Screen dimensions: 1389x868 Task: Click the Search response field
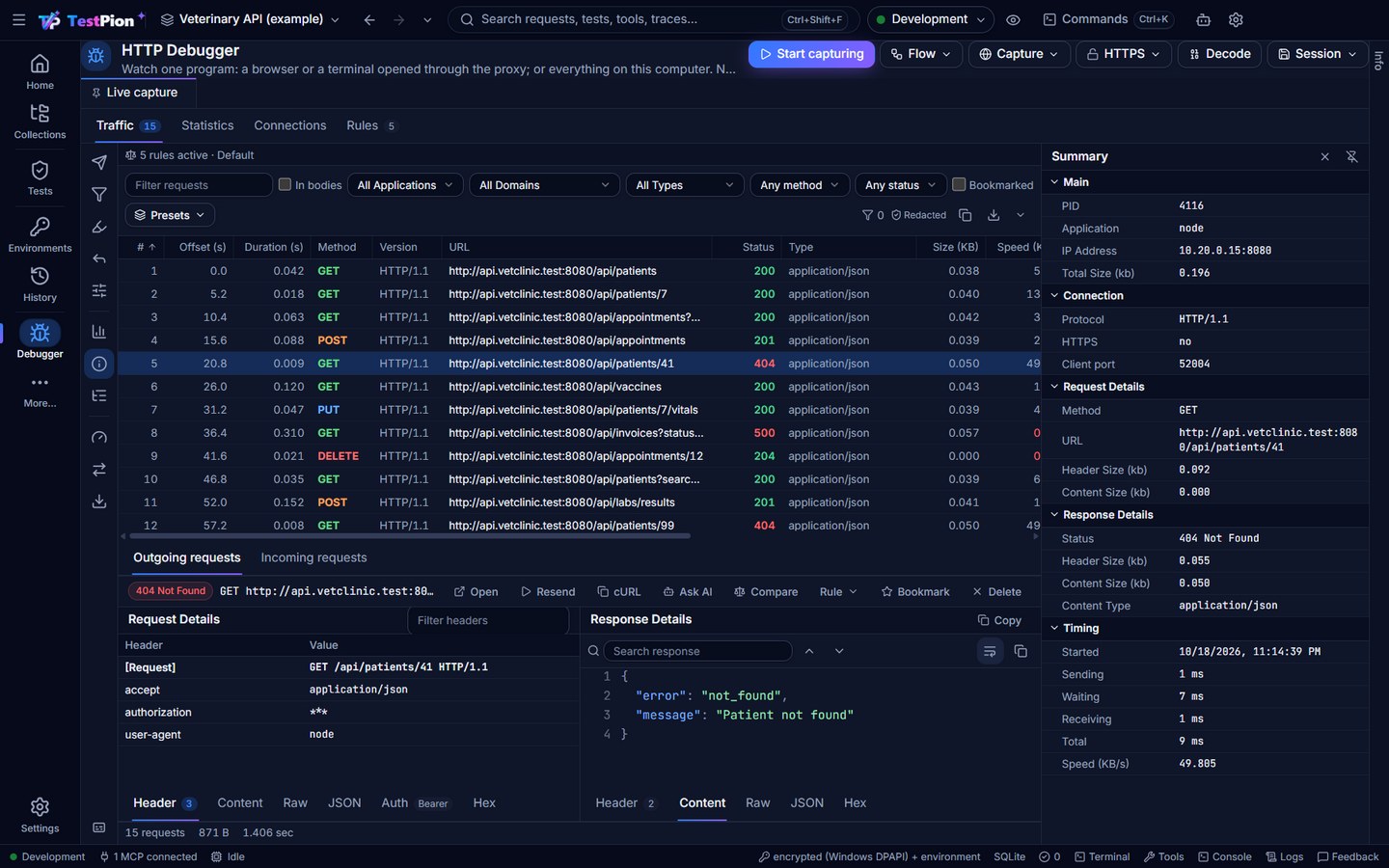point(697,651)
